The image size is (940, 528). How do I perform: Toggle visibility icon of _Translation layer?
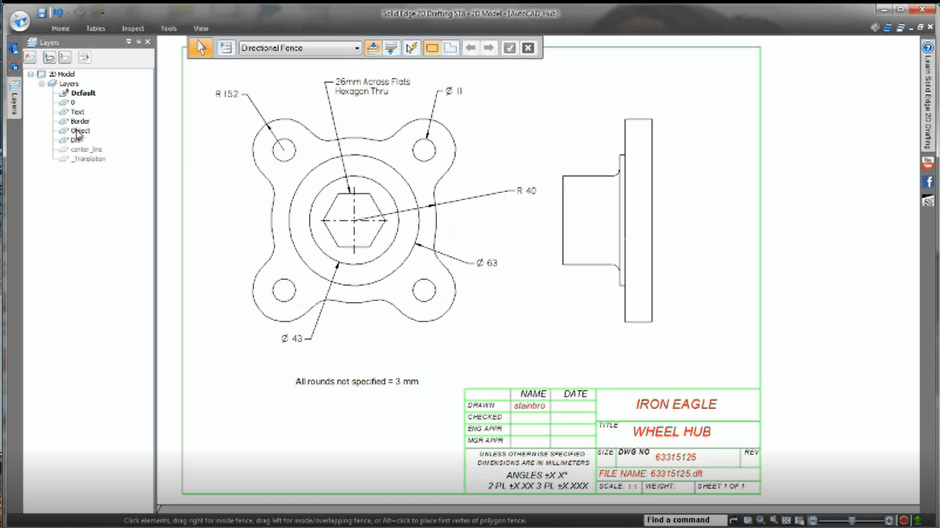pos(63,159)
